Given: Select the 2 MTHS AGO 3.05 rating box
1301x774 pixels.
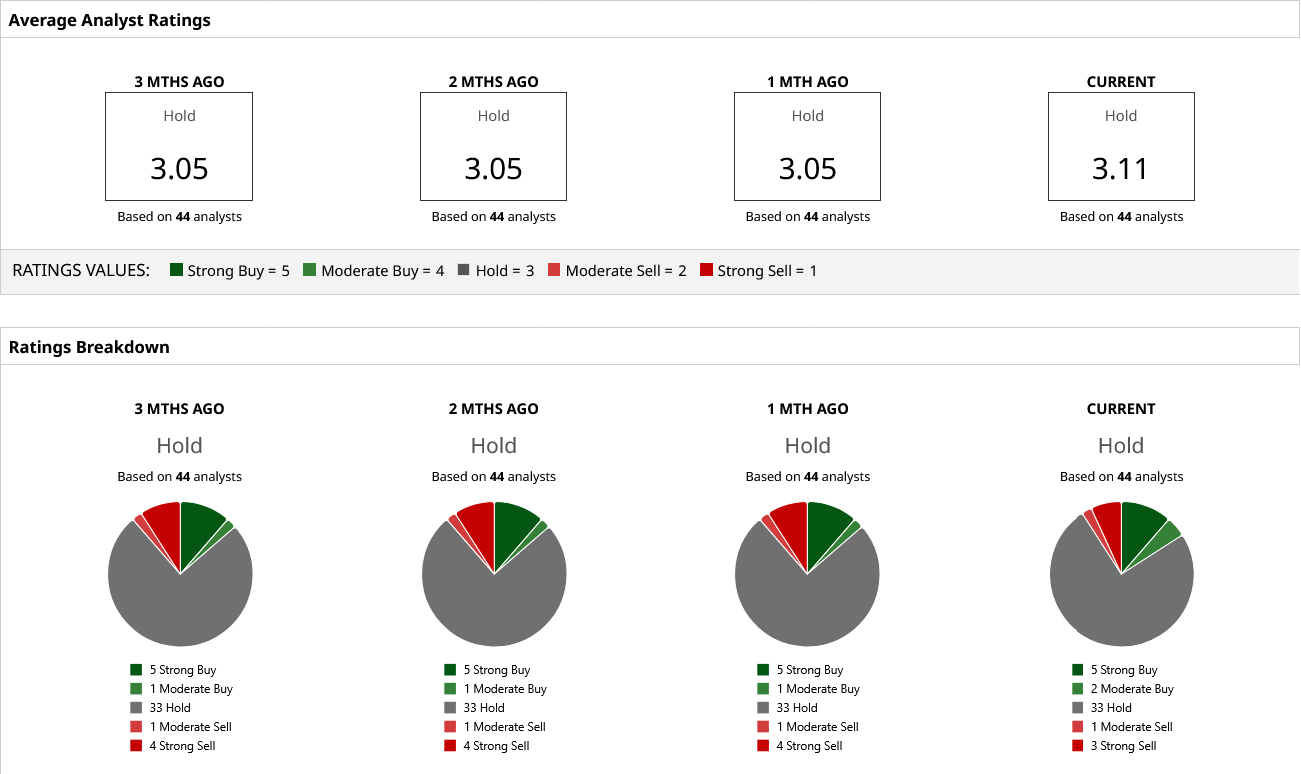Looking at the screenshot, I should click(493, 147).
